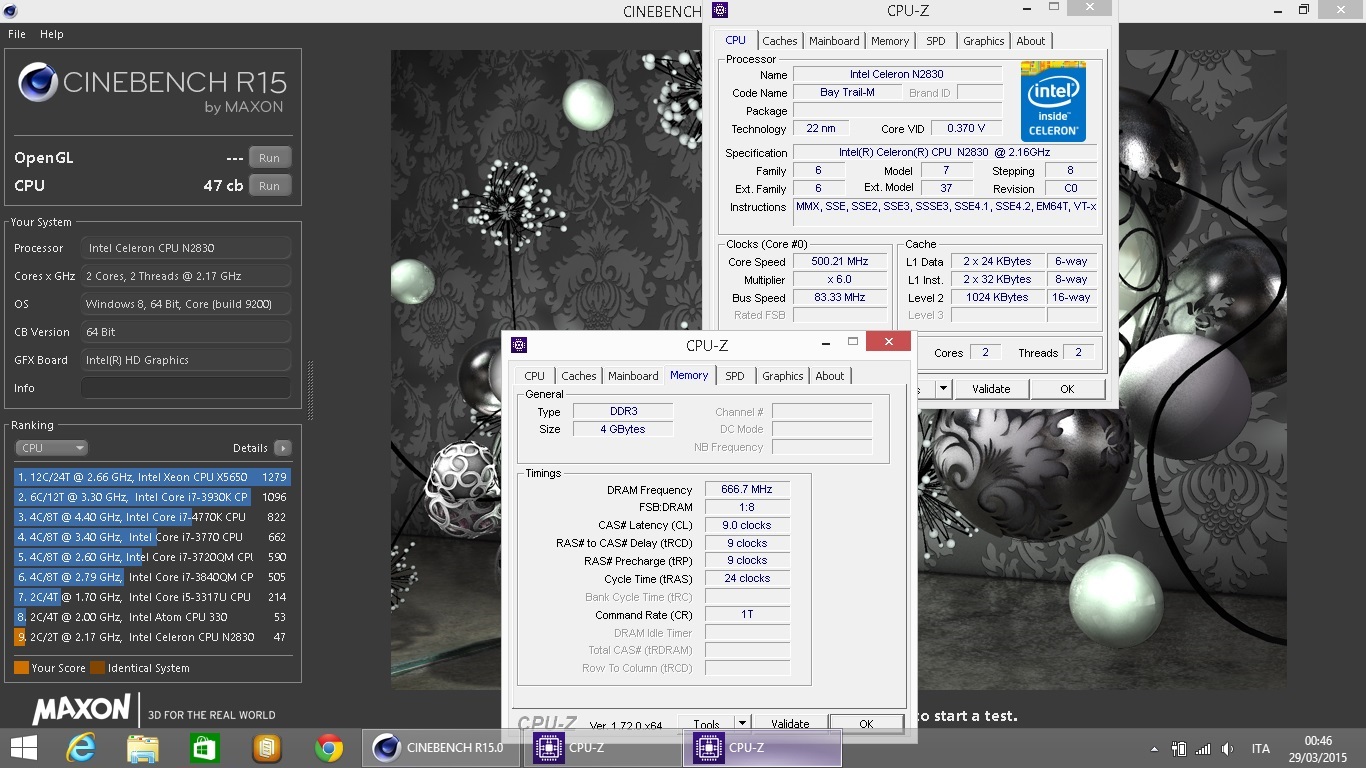Screen dimensions: 1366x768
Task: Open the network signal tray icon
Action: (x=1203, y=749)
